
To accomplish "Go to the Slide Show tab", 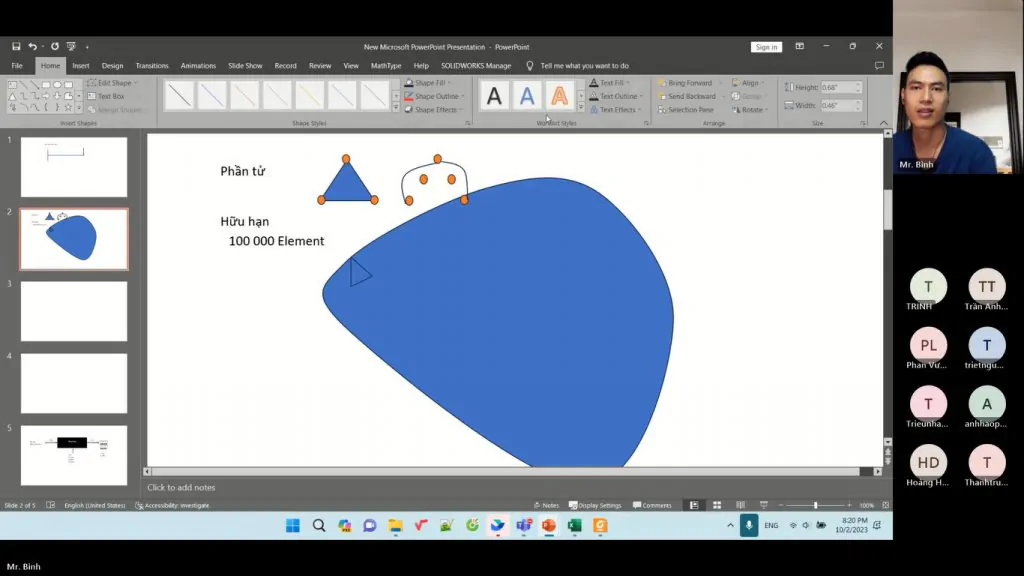I will tap(245, 66).
